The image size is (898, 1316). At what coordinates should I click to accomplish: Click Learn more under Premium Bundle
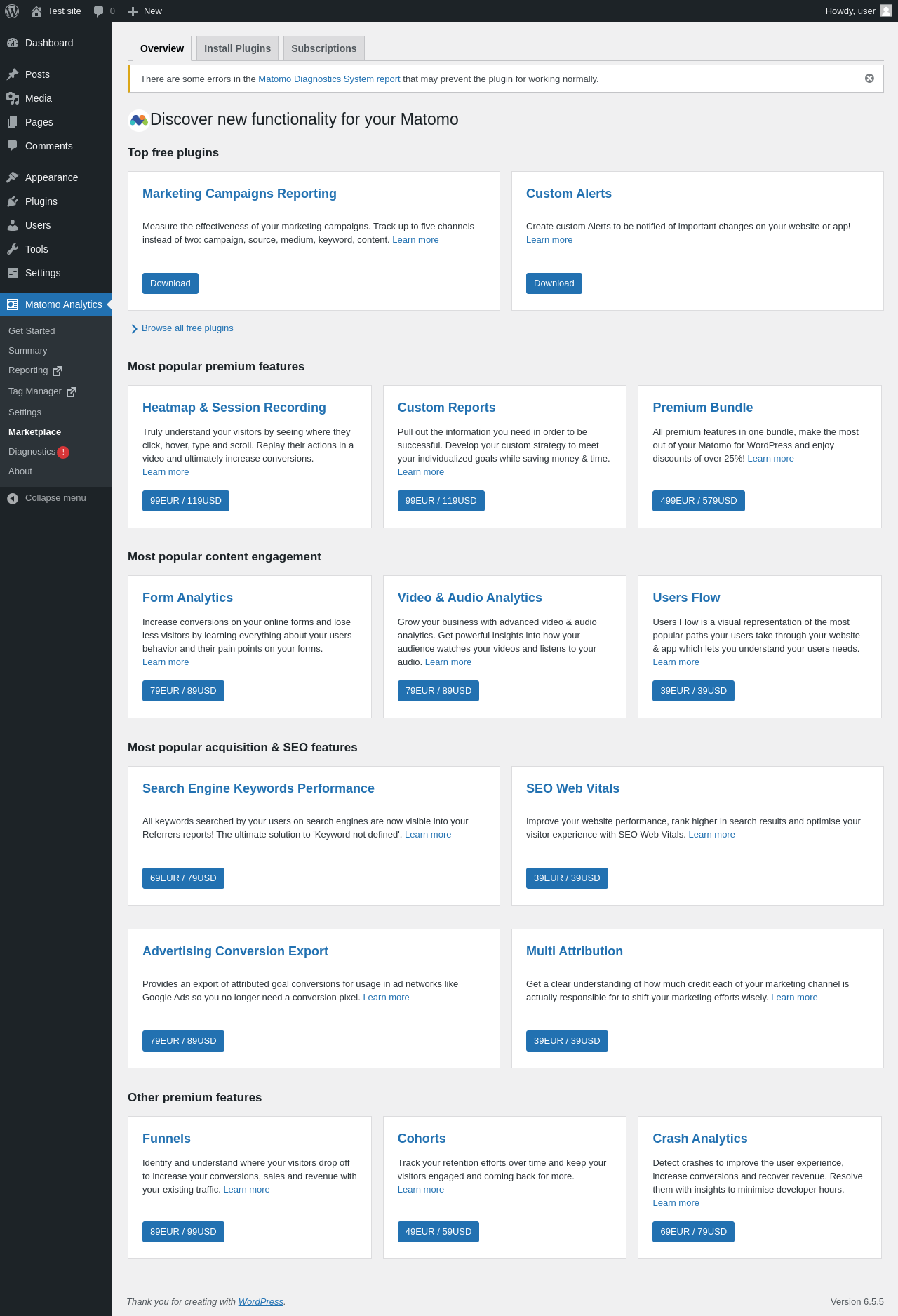771,459
